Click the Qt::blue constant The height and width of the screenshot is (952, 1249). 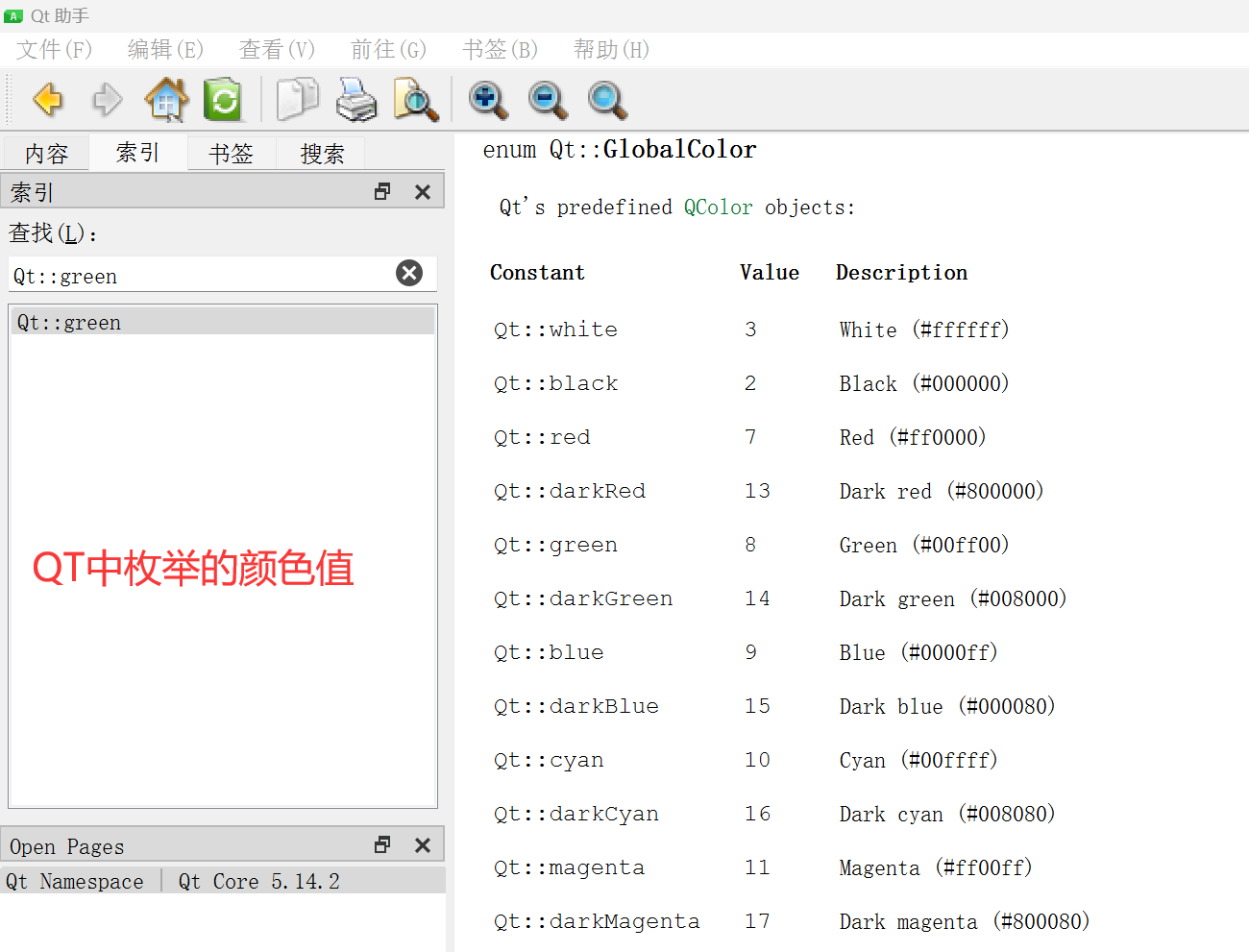point(550,652)
